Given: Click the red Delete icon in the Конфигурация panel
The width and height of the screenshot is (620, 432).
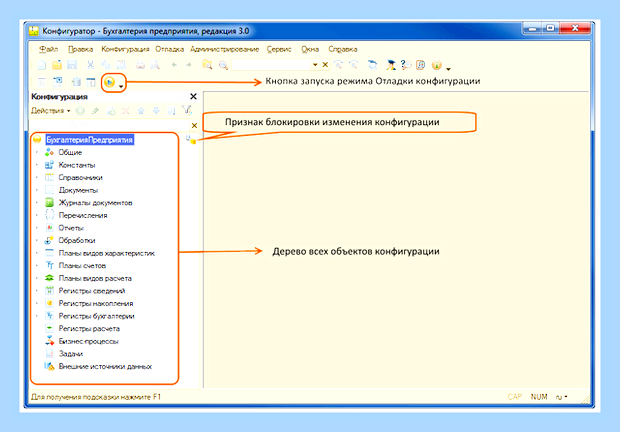Looking at the screenshot, I should (x=125, y=111).
